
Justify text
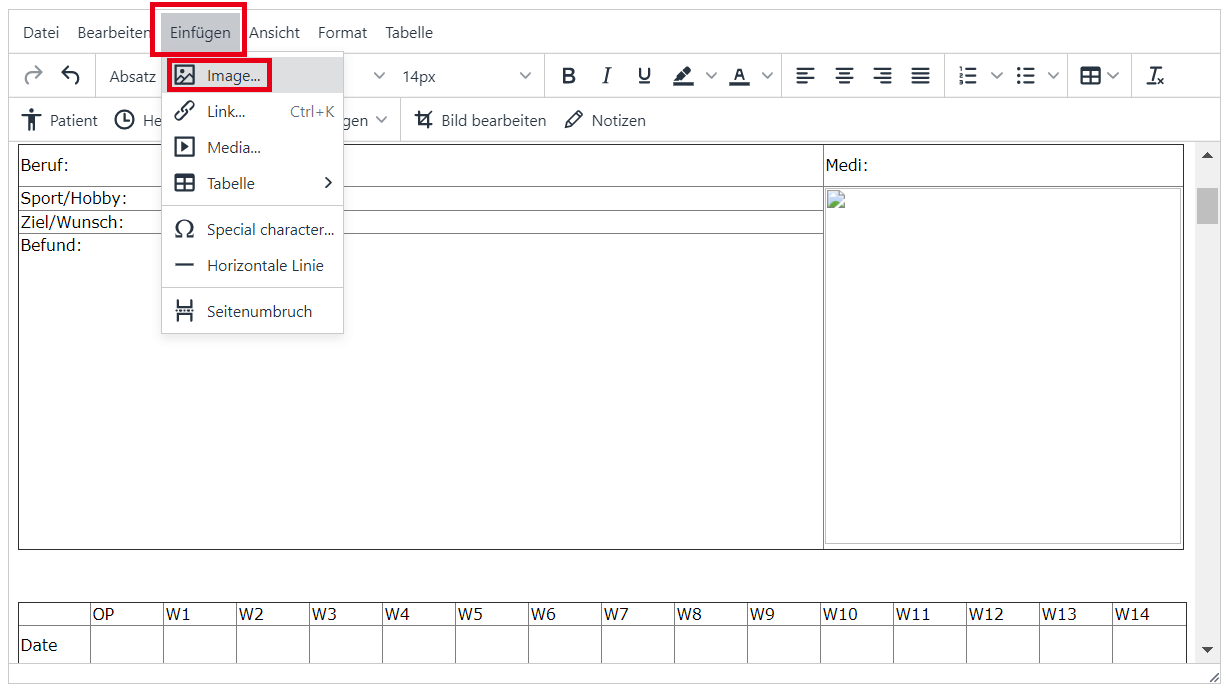click(x=920, y=76)
